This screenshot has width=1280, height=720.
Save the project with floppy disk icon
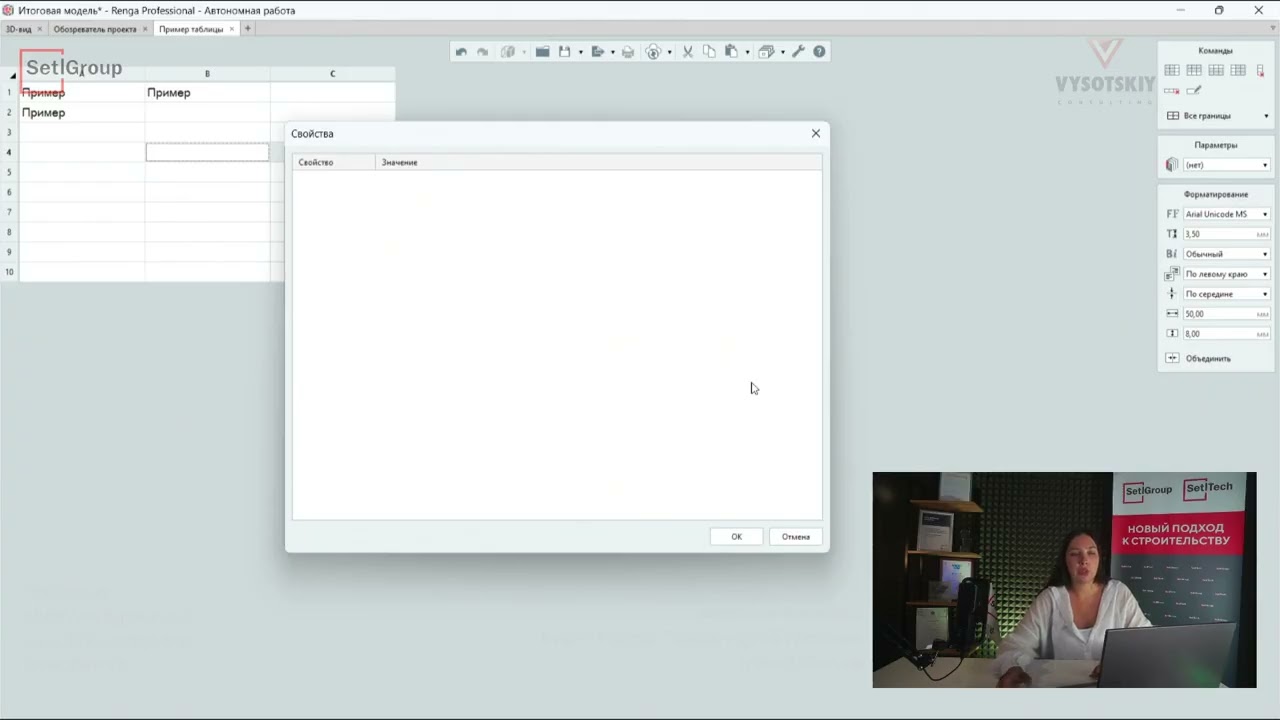click(565, 52)
